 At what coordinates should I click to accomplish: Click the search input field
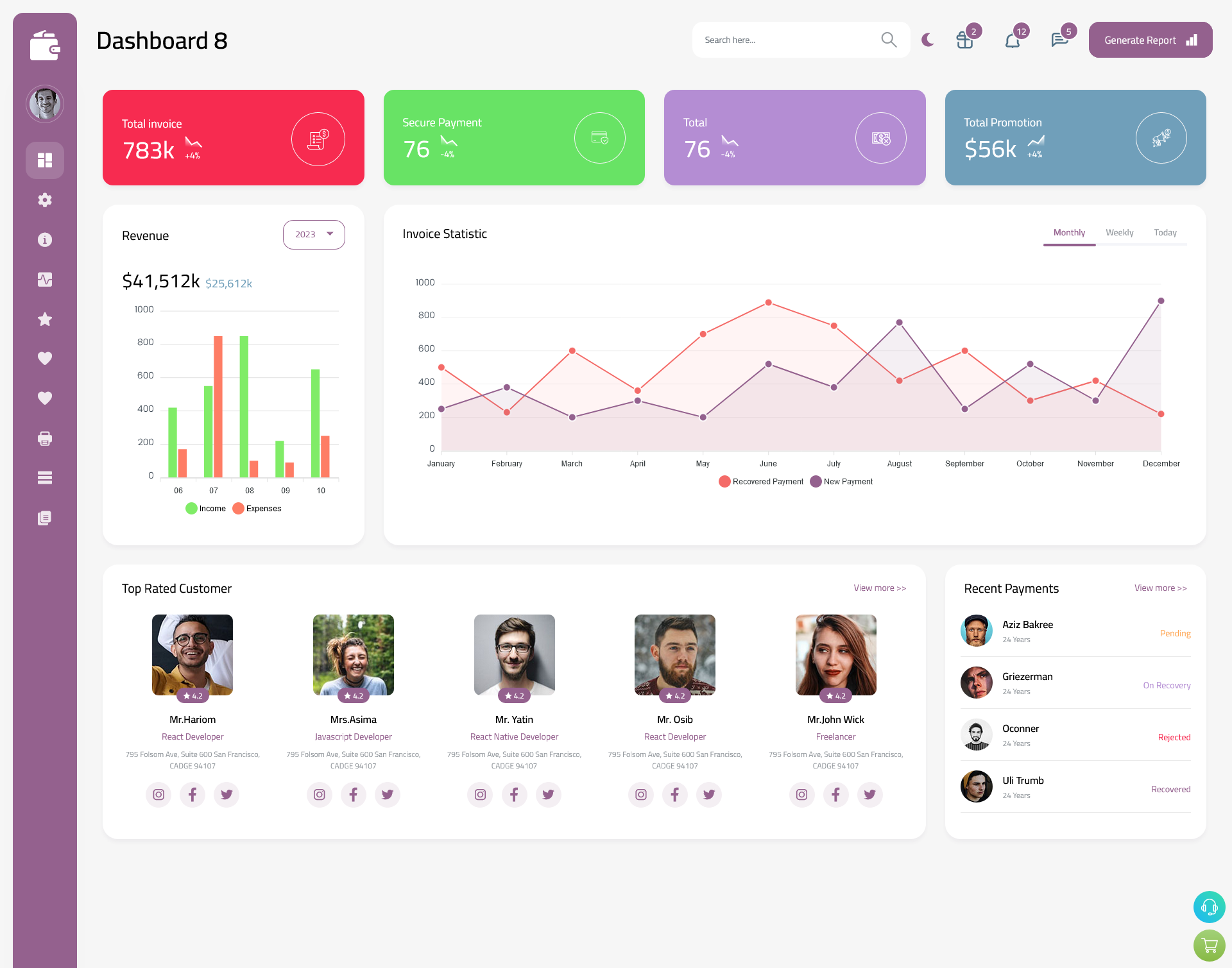click(x=791, y=40)
